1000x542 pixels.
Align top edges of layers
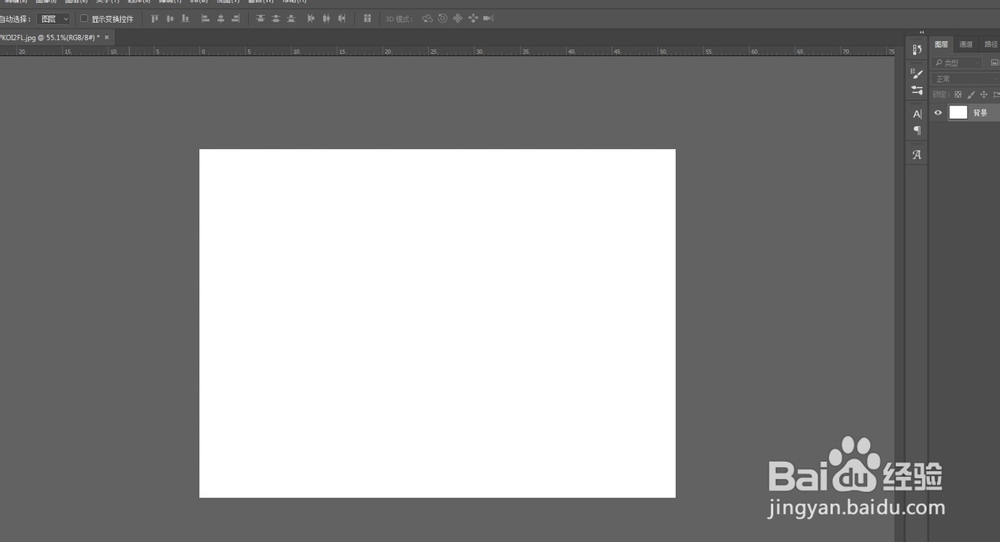point(154,18)
